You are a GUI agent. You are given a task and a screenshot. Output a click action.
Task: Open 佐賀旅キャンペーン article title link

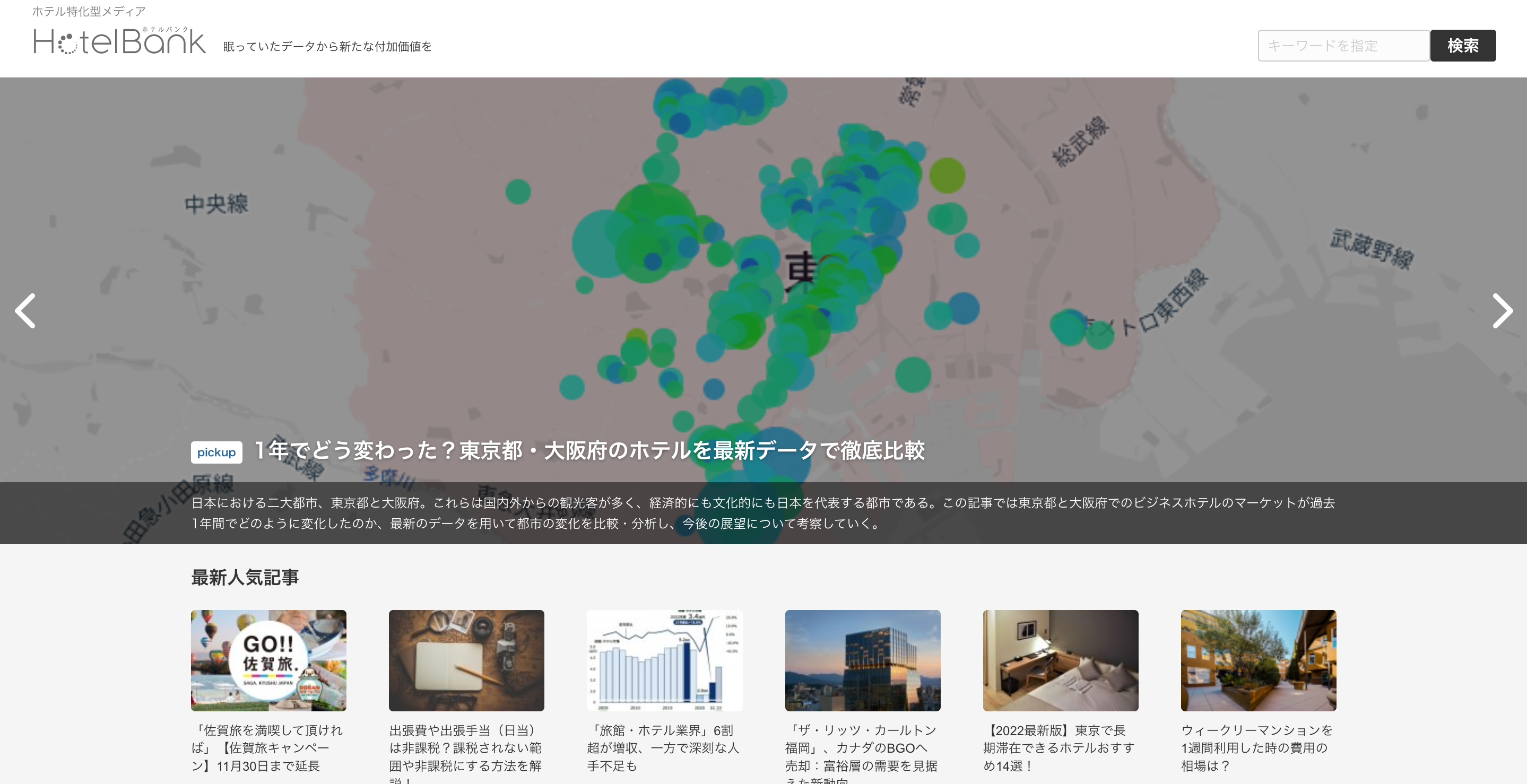point(267,748)
